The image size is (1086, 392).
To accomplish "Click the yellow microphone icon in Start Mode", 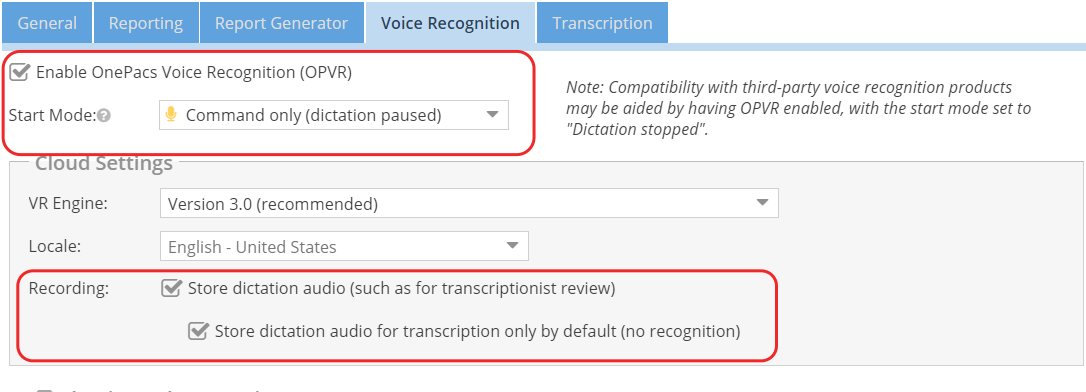I will click(x=170, y=115).
